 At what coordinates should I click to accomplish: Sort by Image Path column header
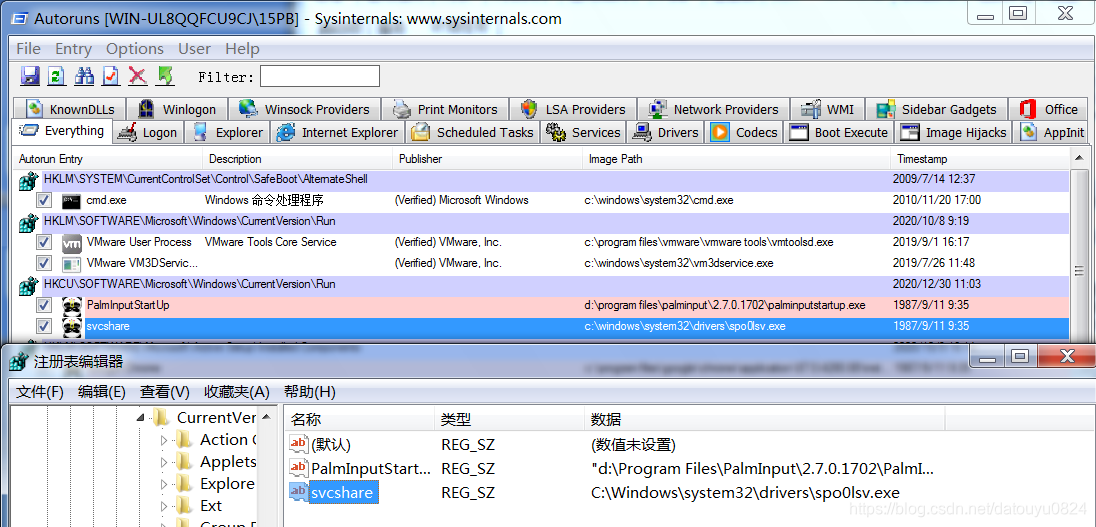737,159
